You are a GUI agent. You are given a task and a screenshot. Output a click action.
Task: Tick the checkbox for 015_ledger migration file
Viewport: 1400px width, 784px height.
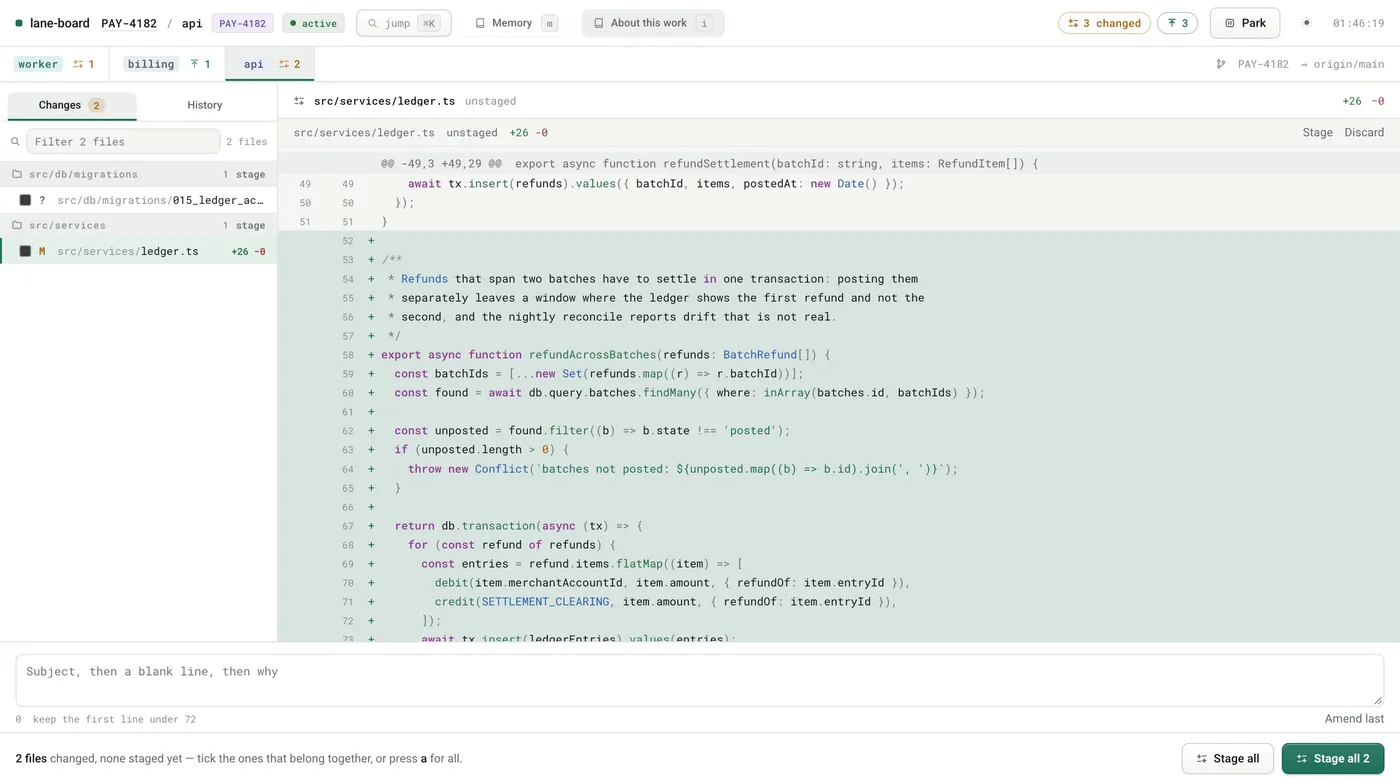(x=25, y=200)
